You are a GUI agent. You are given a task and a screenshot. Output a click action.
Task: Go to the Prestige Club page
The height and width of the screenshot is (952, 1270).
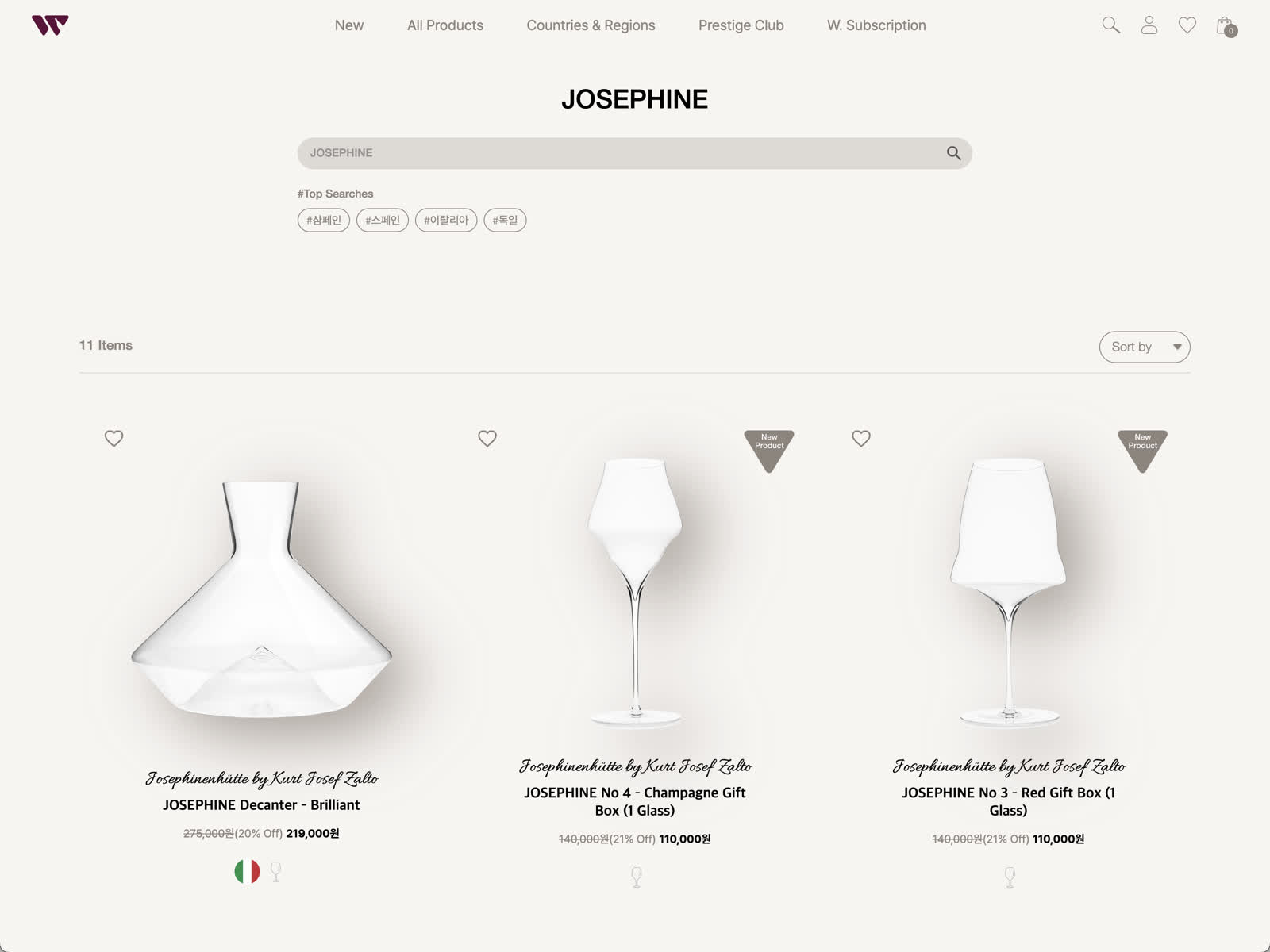click(x=741, y=25)
